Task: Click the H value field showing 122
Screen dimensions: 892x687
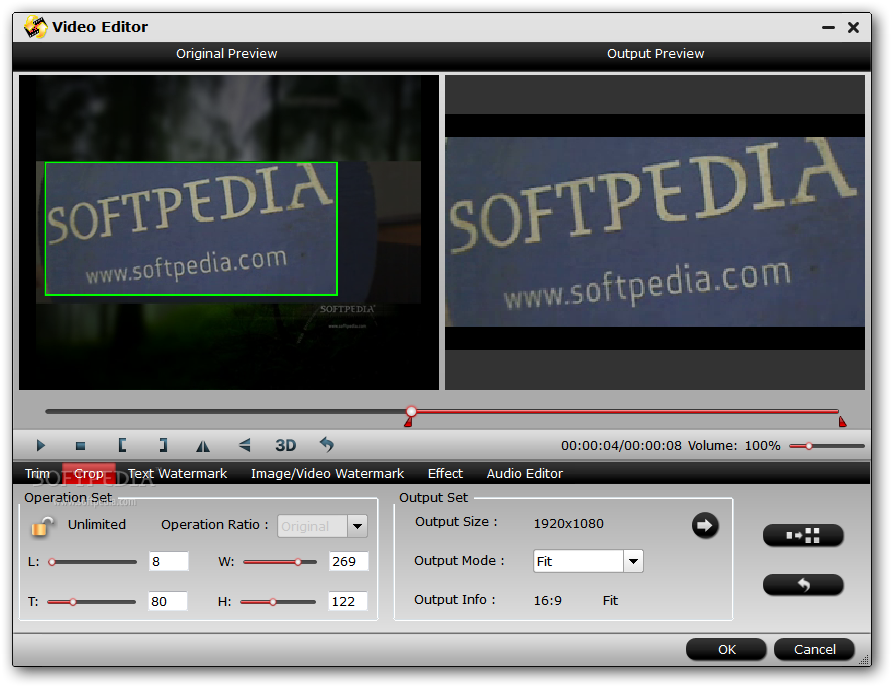Action: (348, 601)
